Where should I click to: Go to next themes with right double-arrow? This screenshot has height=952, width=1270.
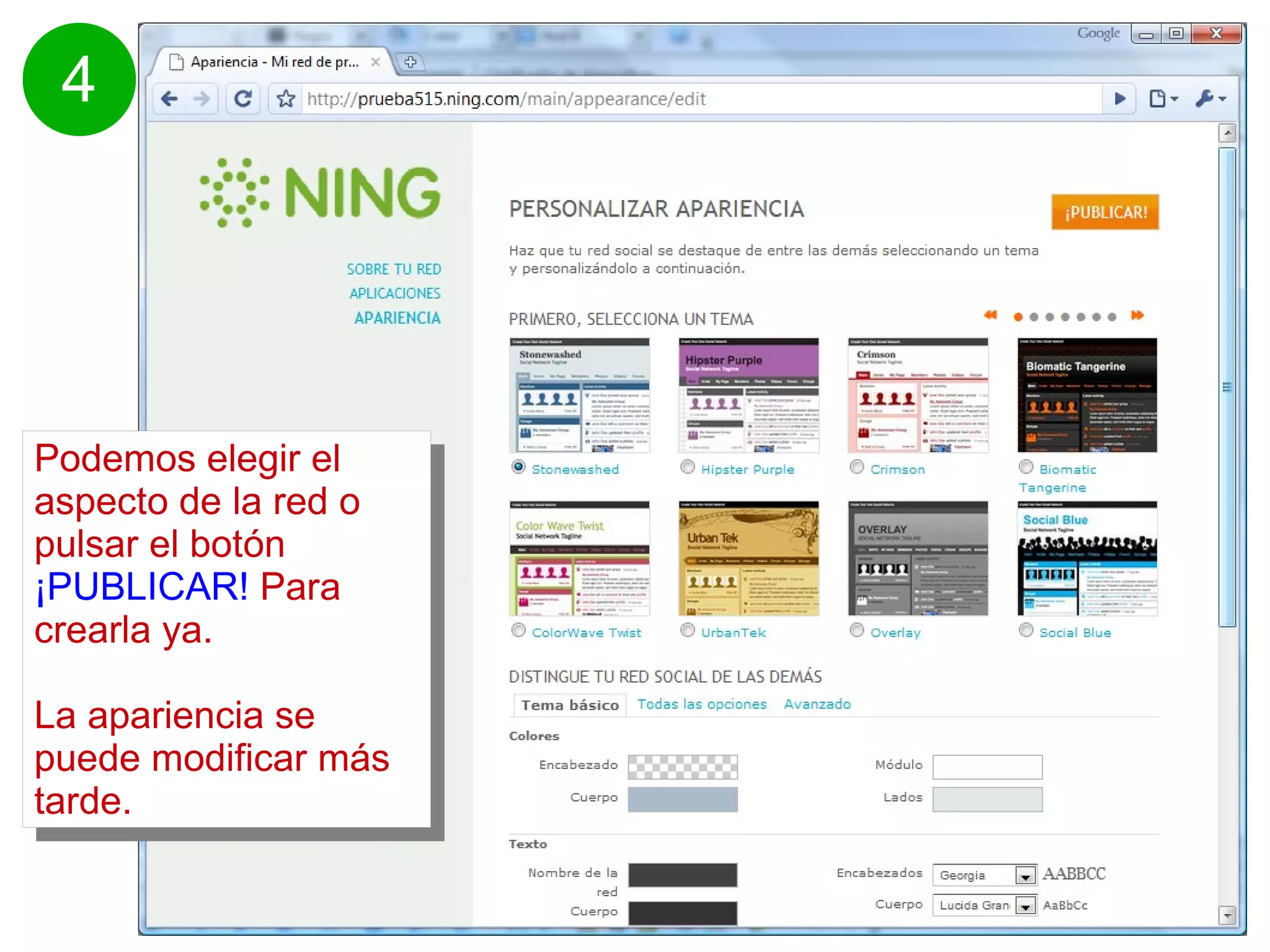[1137, 315]
